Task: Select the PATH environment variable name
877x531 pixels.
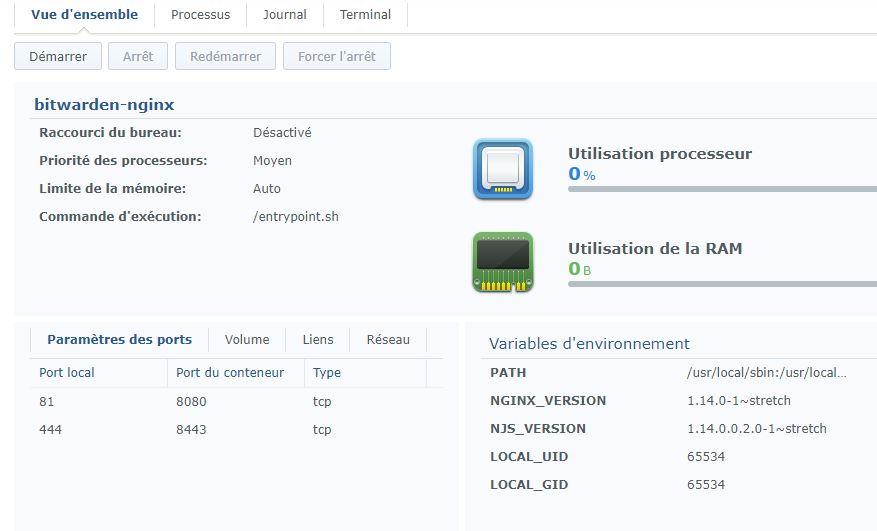Action: tap(508, 373)
